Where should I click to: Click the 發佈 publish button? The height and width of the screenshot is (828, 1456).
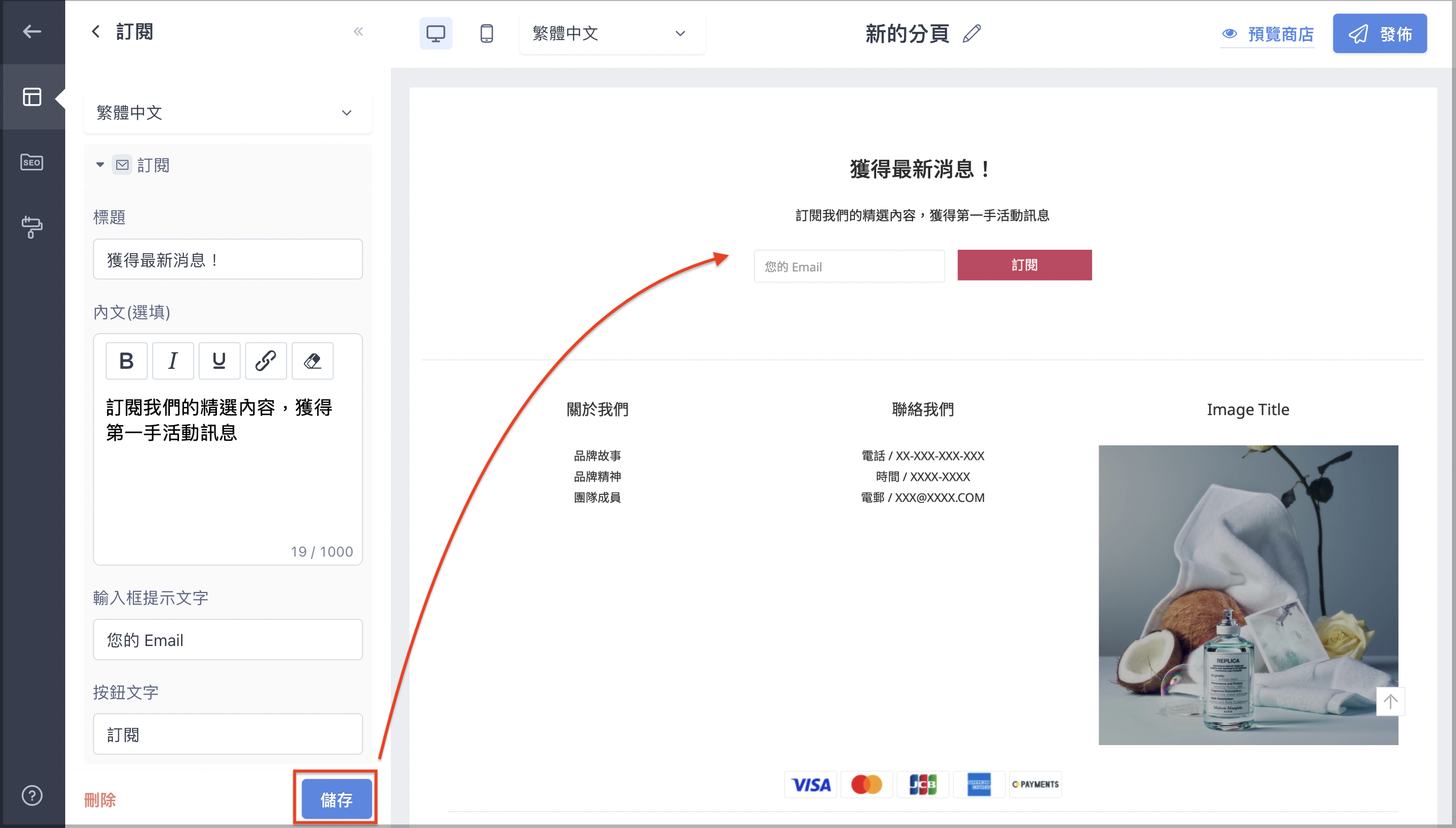tap(1380, 33)
